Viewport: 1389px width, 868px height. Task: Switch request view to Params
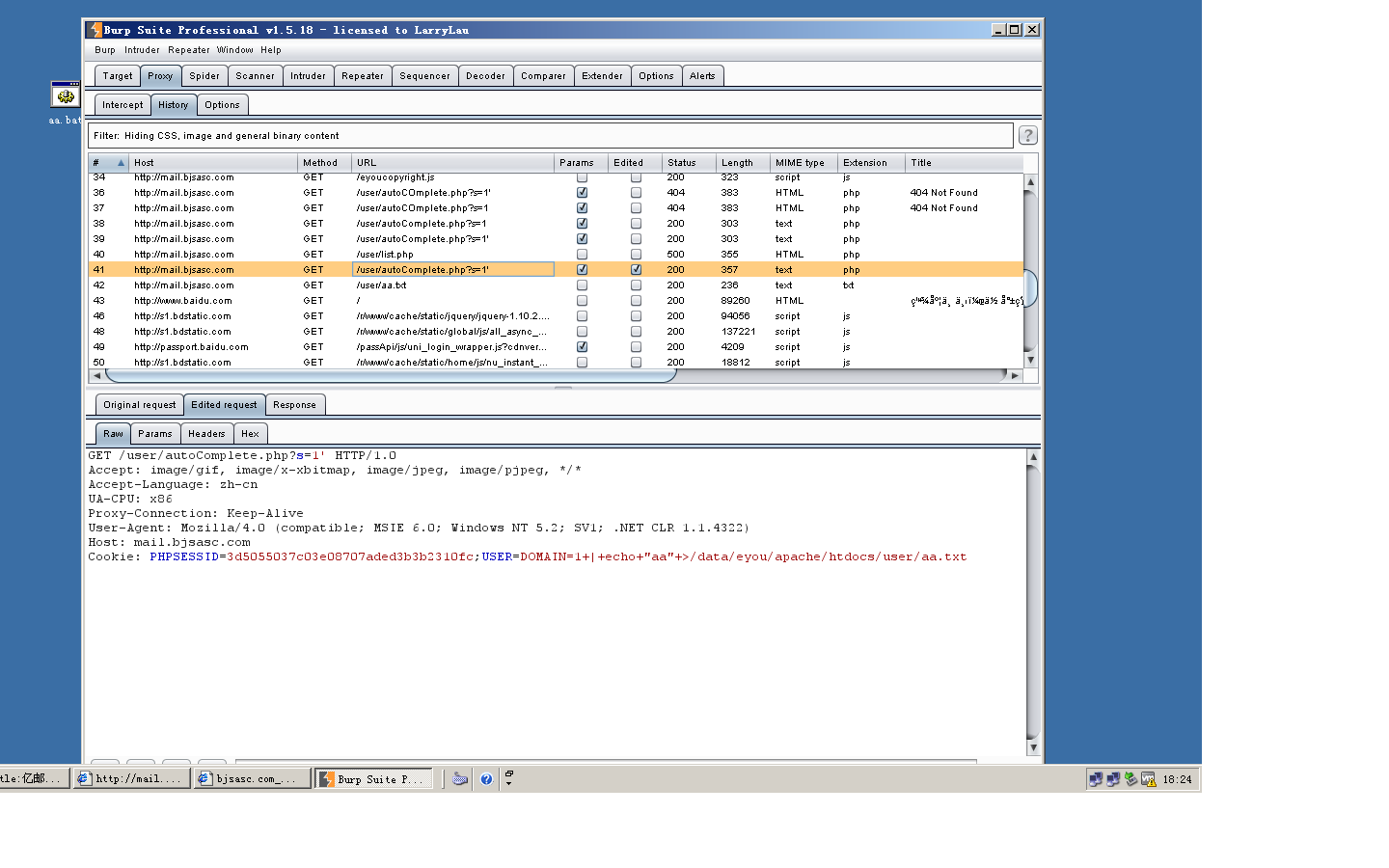154,434
